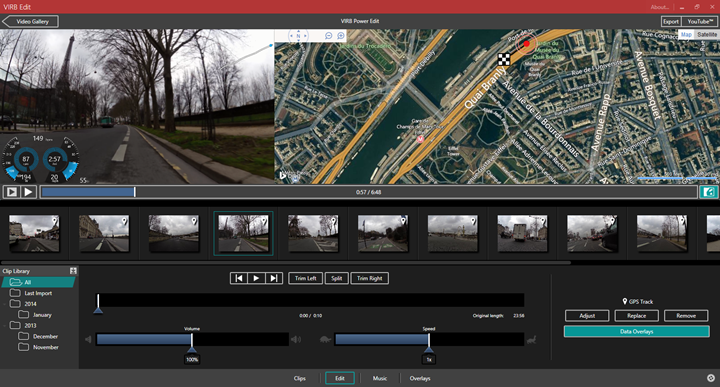Screen dimensions: 720x387
Task: Select the third clip thumbnail
Action: (x=174, y=233)
